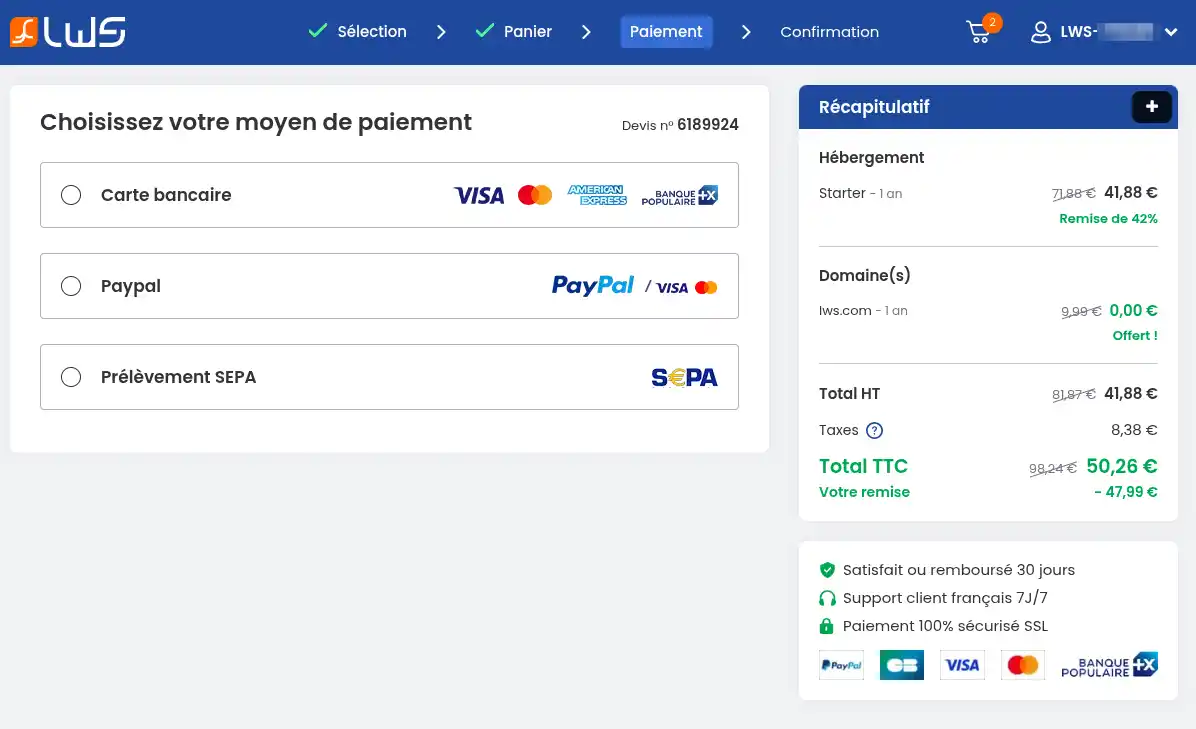
Task: Click the American Express card logo
Action: (x=597, y=195)
